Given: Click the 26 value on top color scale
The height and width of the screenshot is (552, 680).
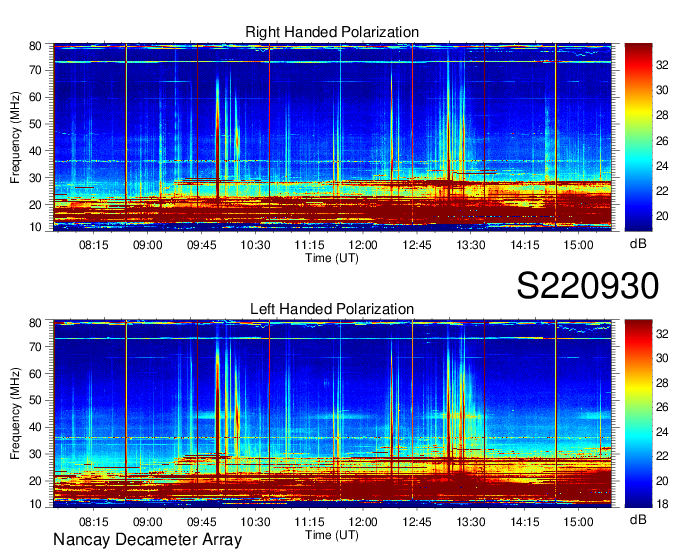Looking at the screenshot, I should pos(662,141).
